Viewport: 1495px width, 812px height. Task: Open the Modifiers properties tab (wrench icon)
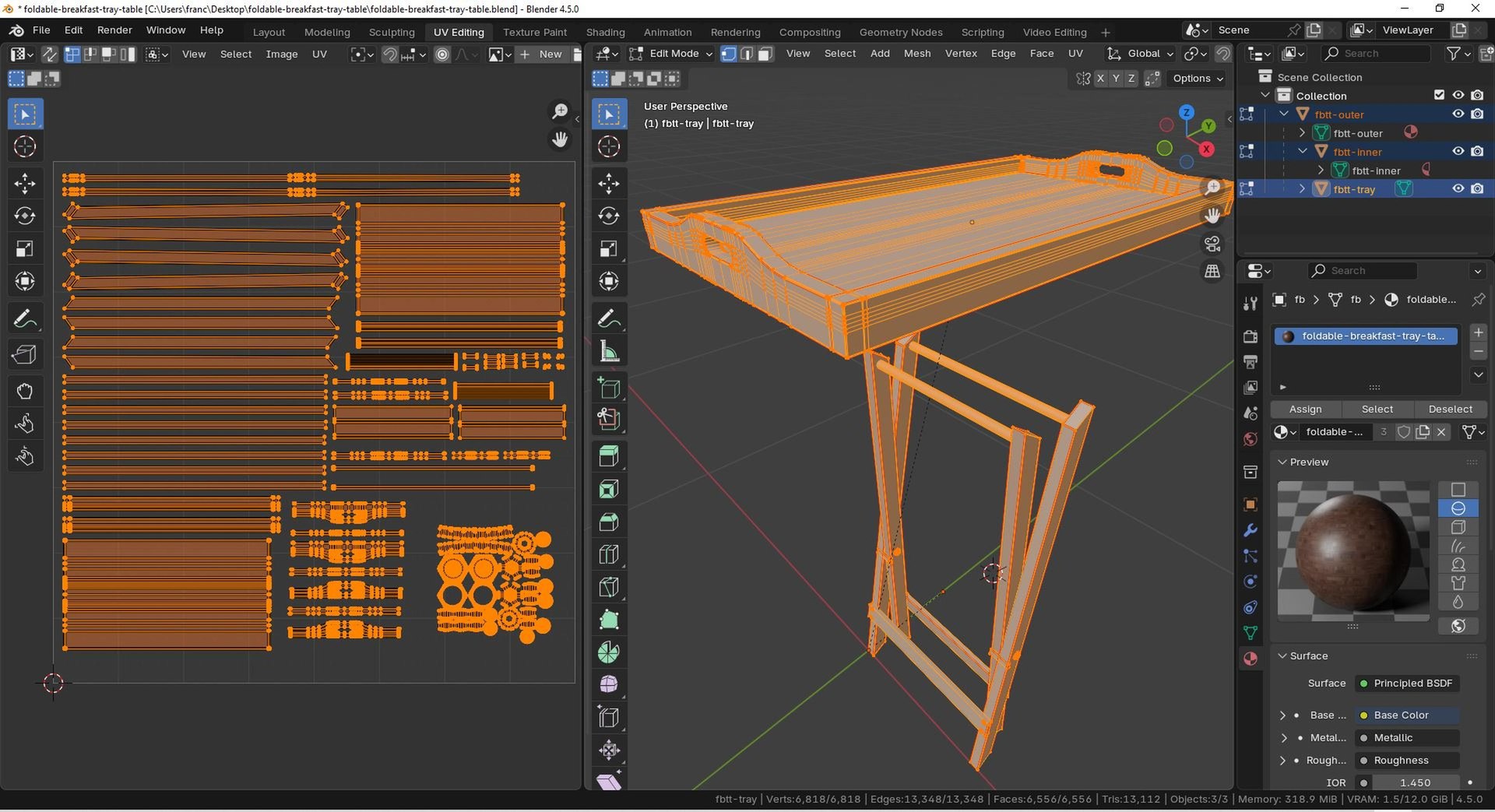(x=1251, y=530)
